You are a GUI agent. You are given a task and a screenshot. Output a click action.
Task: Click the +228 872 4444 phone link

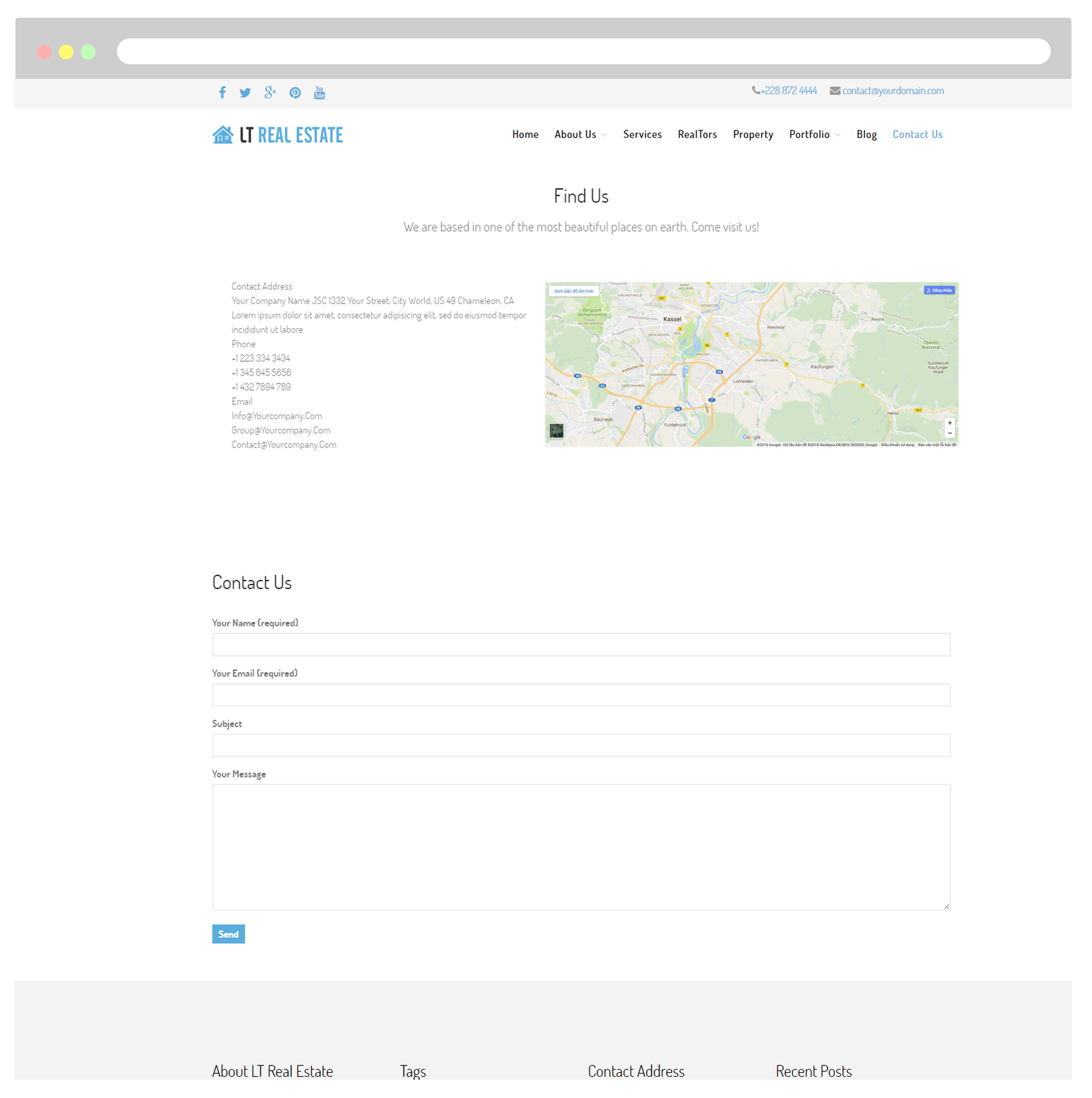[x=789, y=90]
